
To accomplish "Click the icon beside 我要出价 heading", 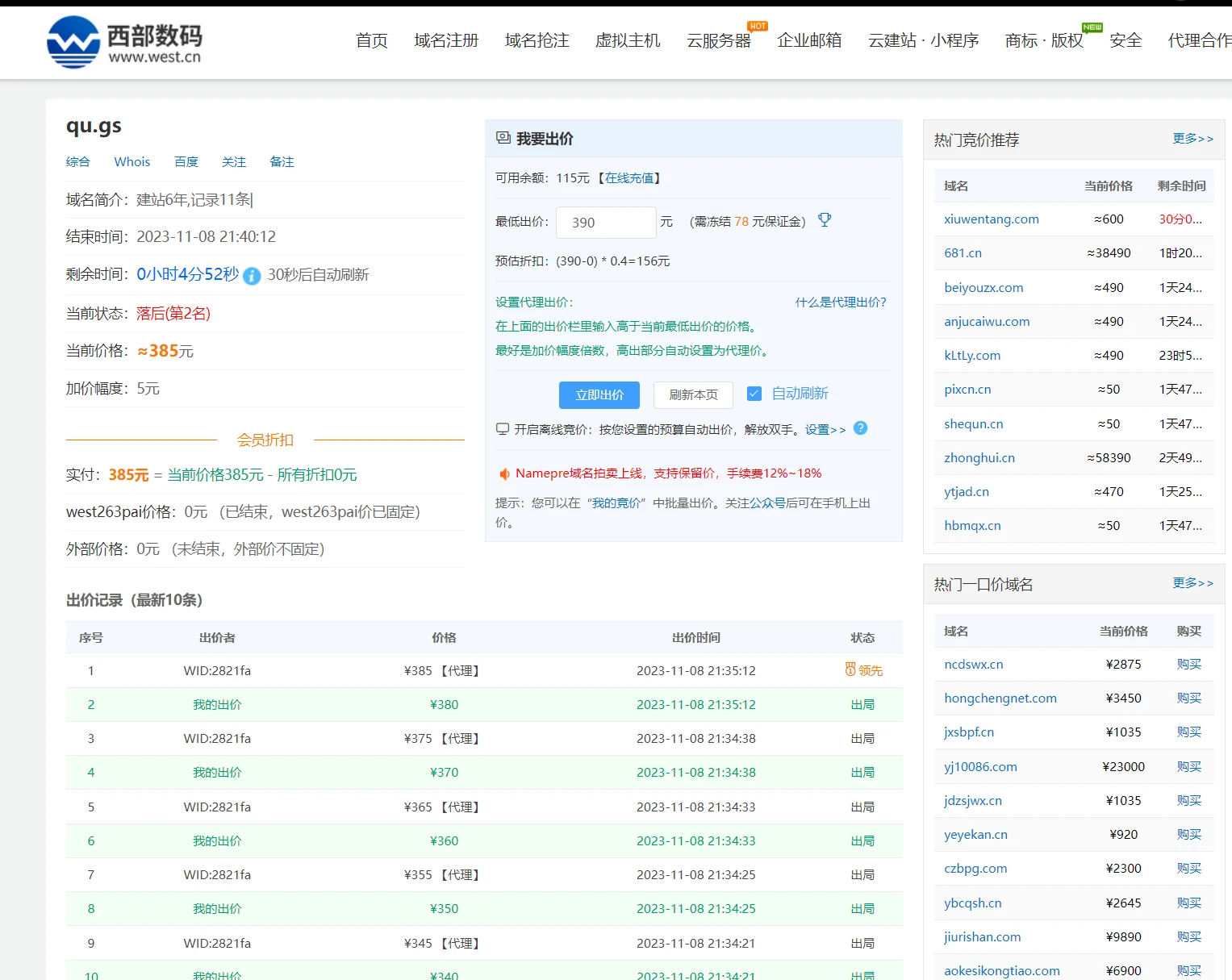I will [503, 138].
